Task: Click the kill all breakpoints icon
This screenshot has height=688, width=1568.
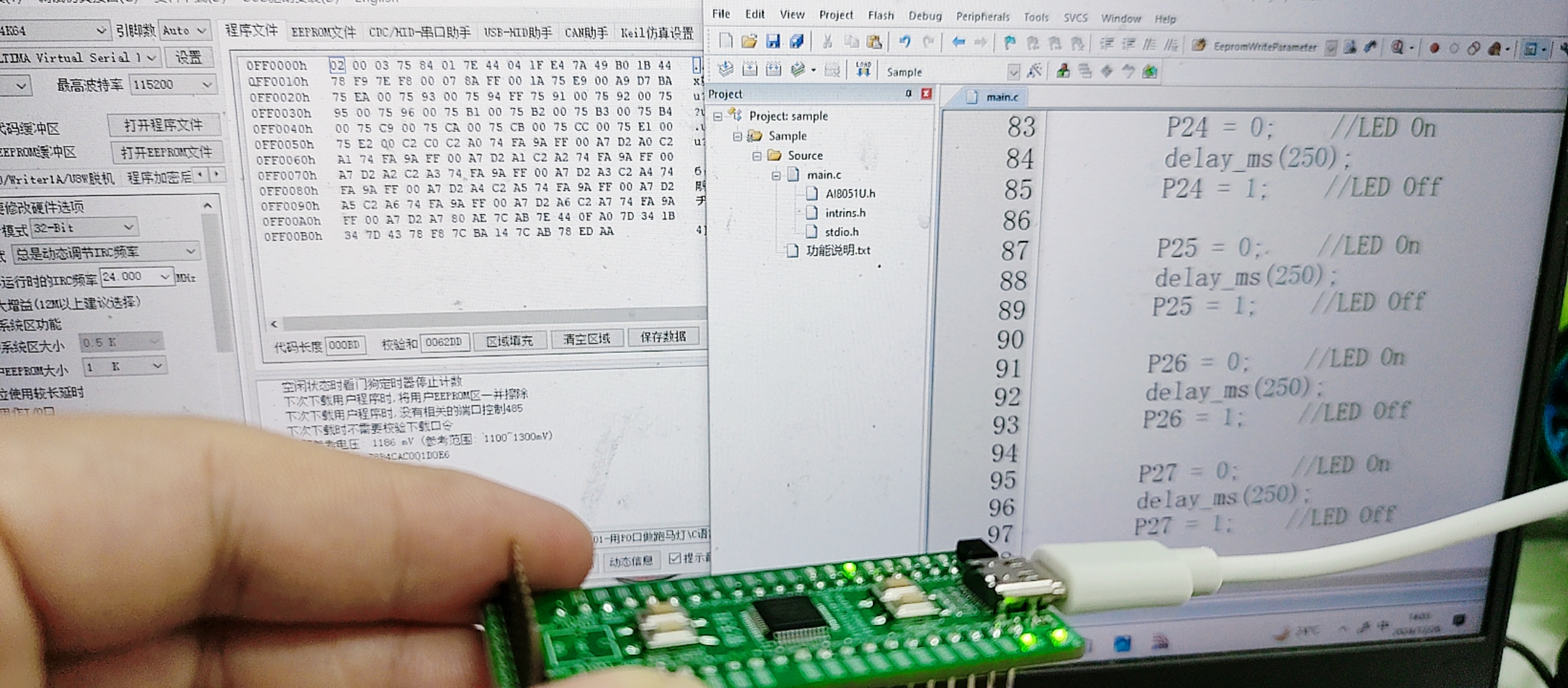Action: 1495,49
